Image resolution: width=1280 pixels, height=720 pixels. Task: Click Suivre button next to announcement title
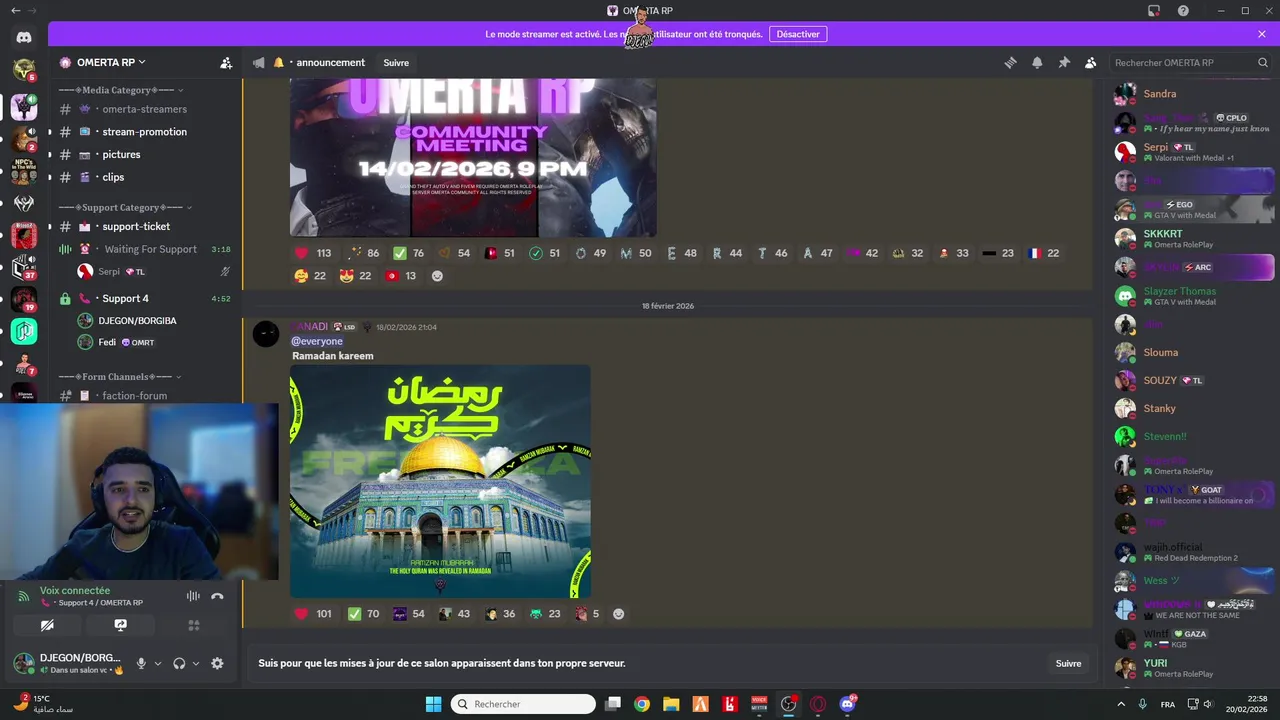pos(396,63)
